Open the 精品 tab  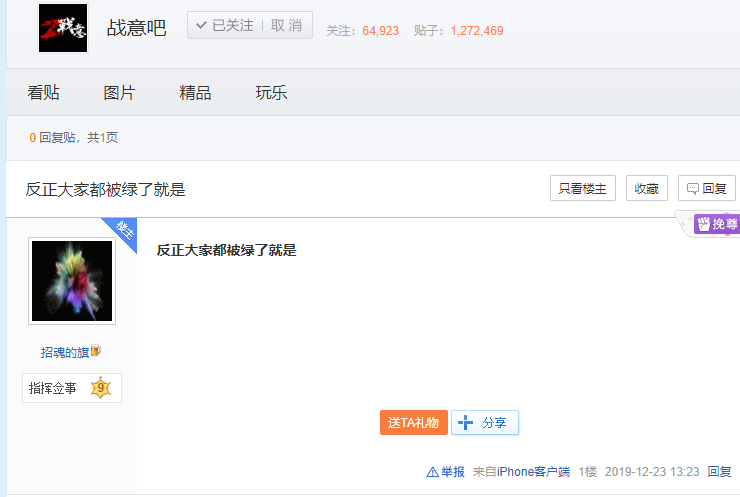pos(195,93)
